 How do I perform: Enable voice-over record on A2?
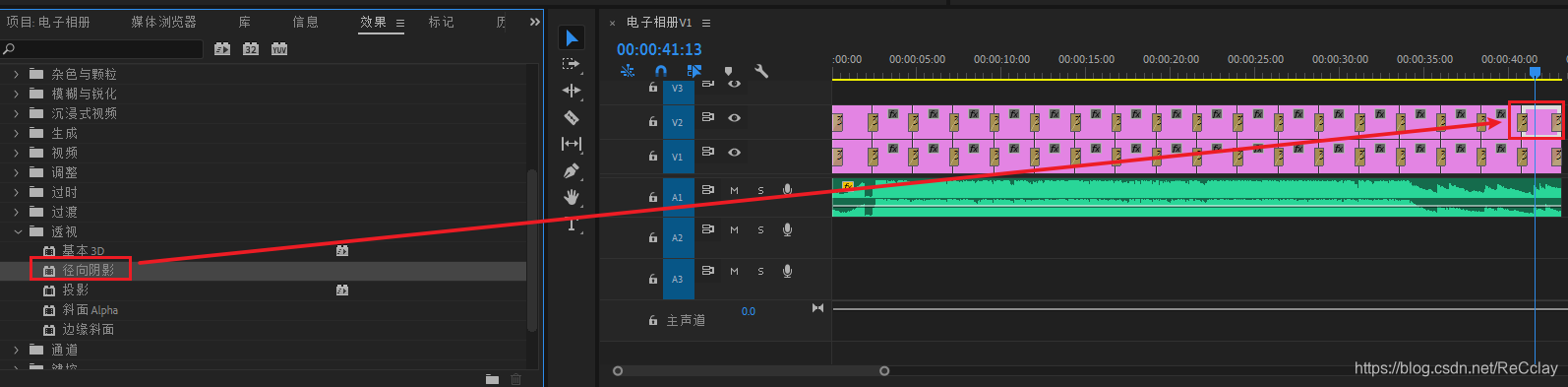pos(787,229)
